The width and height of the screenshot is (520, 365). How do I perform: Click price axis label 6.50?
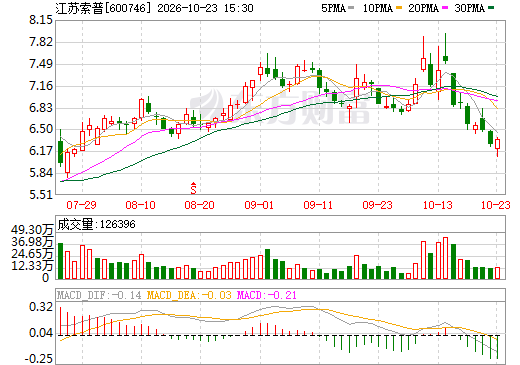41,129
